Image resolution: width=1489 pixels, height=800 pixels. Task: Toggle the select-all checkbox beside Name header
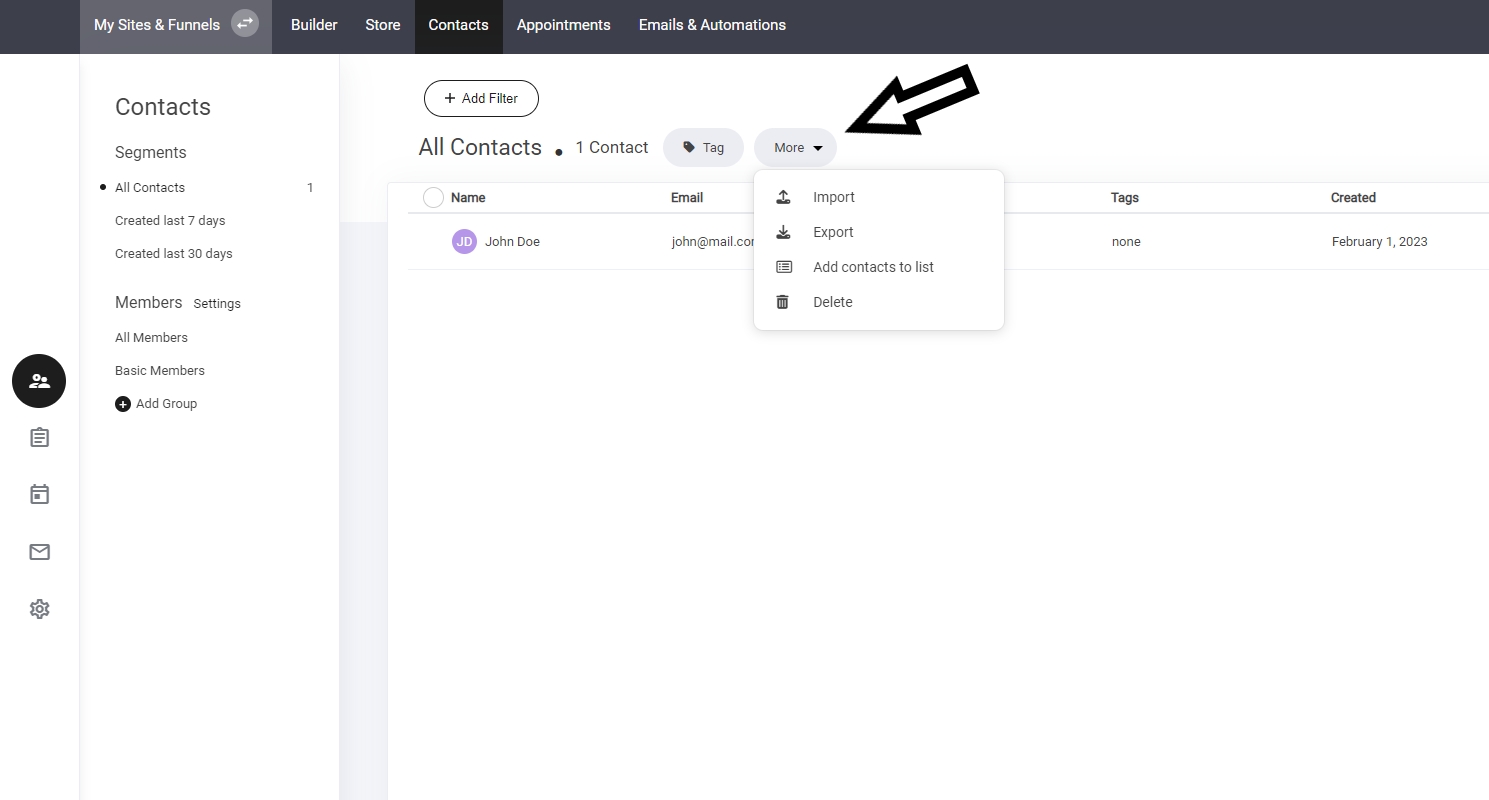[433, 198]
